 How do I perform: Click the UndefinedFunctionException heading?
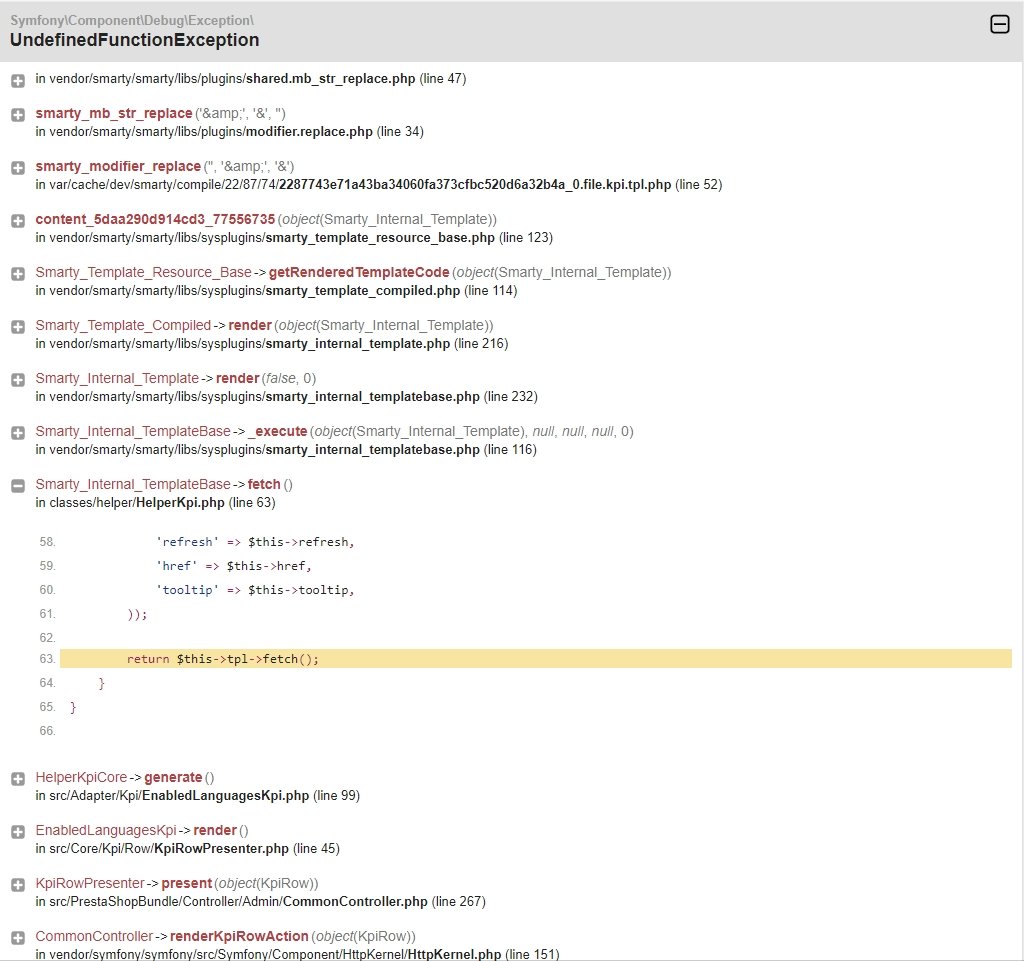135,40
